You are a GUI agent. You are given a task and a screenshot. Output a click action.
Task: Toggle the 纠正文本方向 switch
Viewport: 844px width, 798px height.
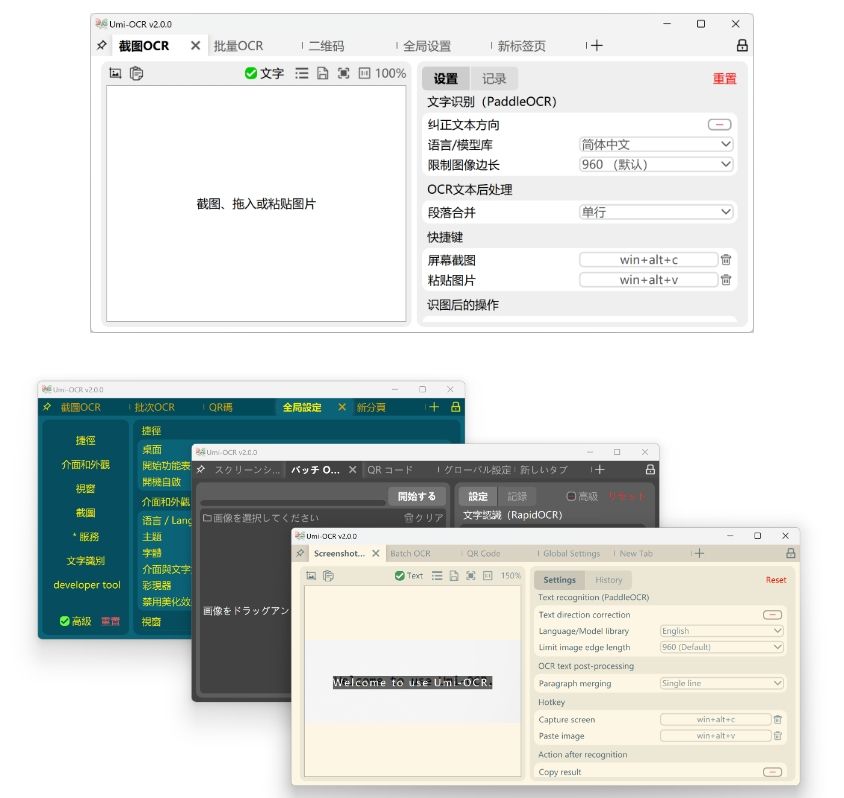point(718,125)
